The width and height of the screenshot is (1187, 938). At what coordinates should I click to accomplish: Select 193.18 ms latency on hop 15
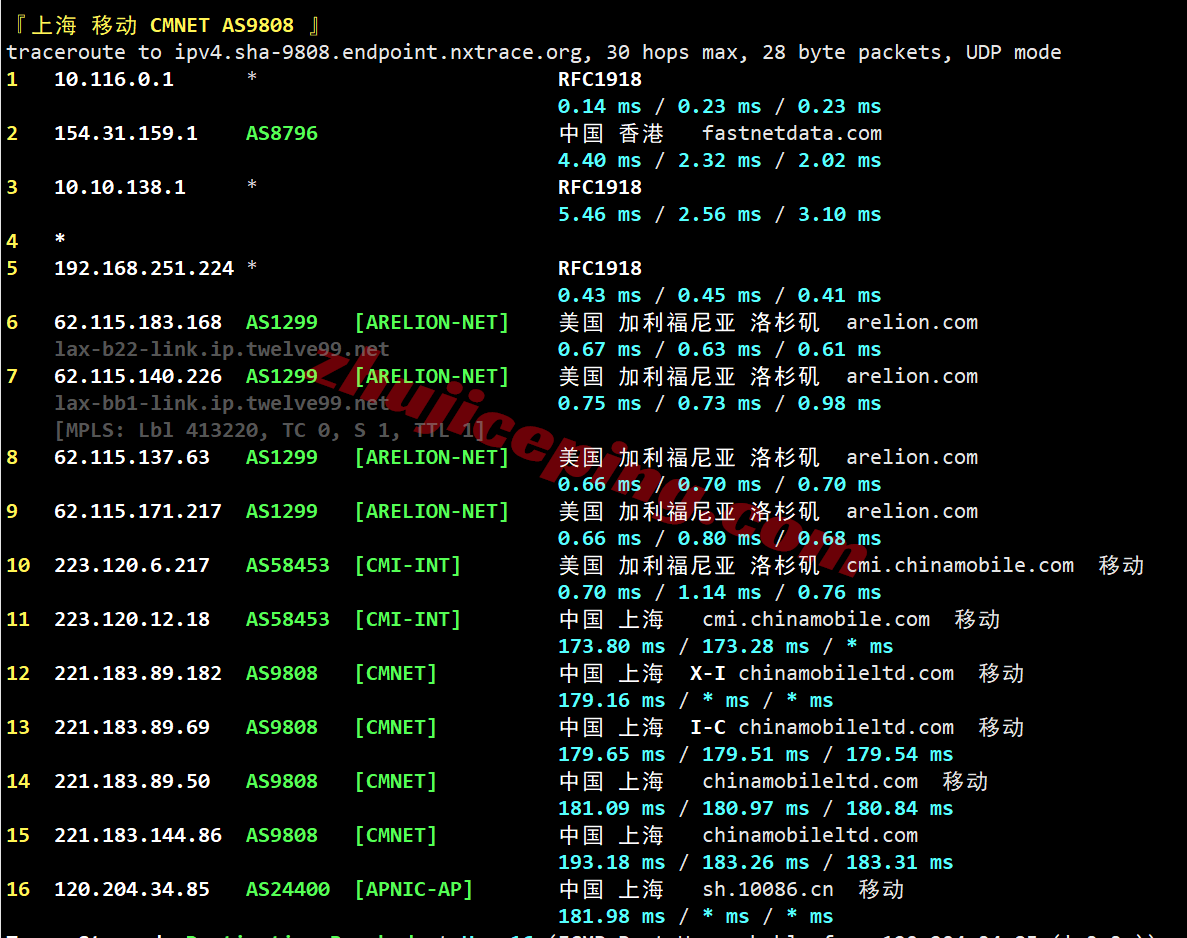click(x=612, y=862)
